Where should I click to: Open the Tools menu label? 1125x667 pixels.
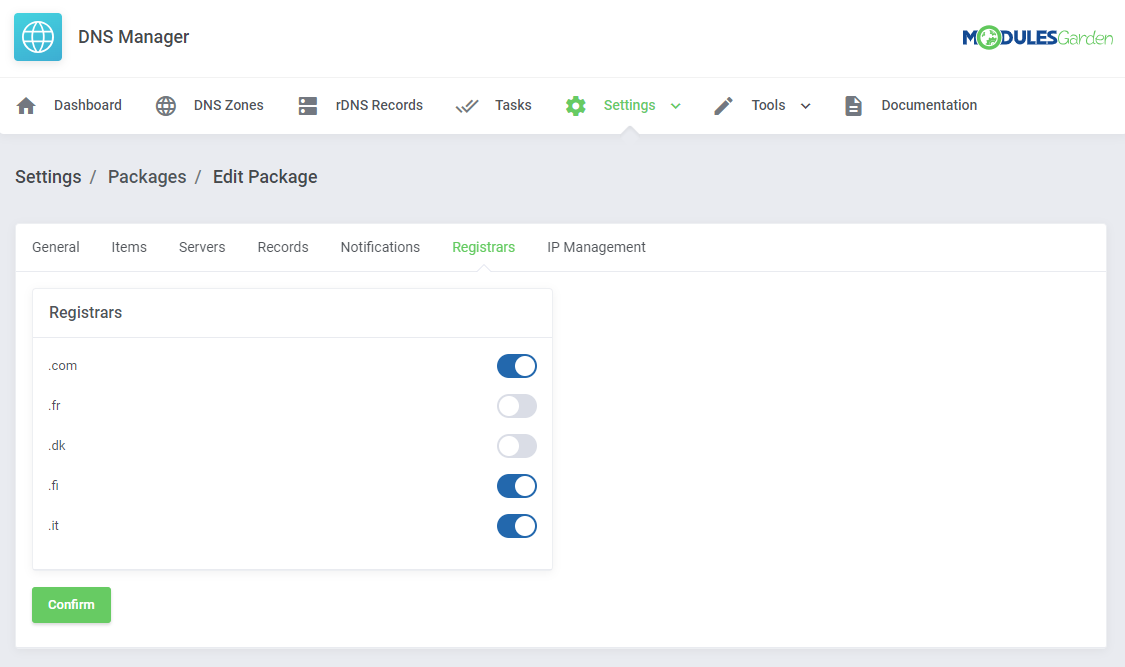(768, 105)
